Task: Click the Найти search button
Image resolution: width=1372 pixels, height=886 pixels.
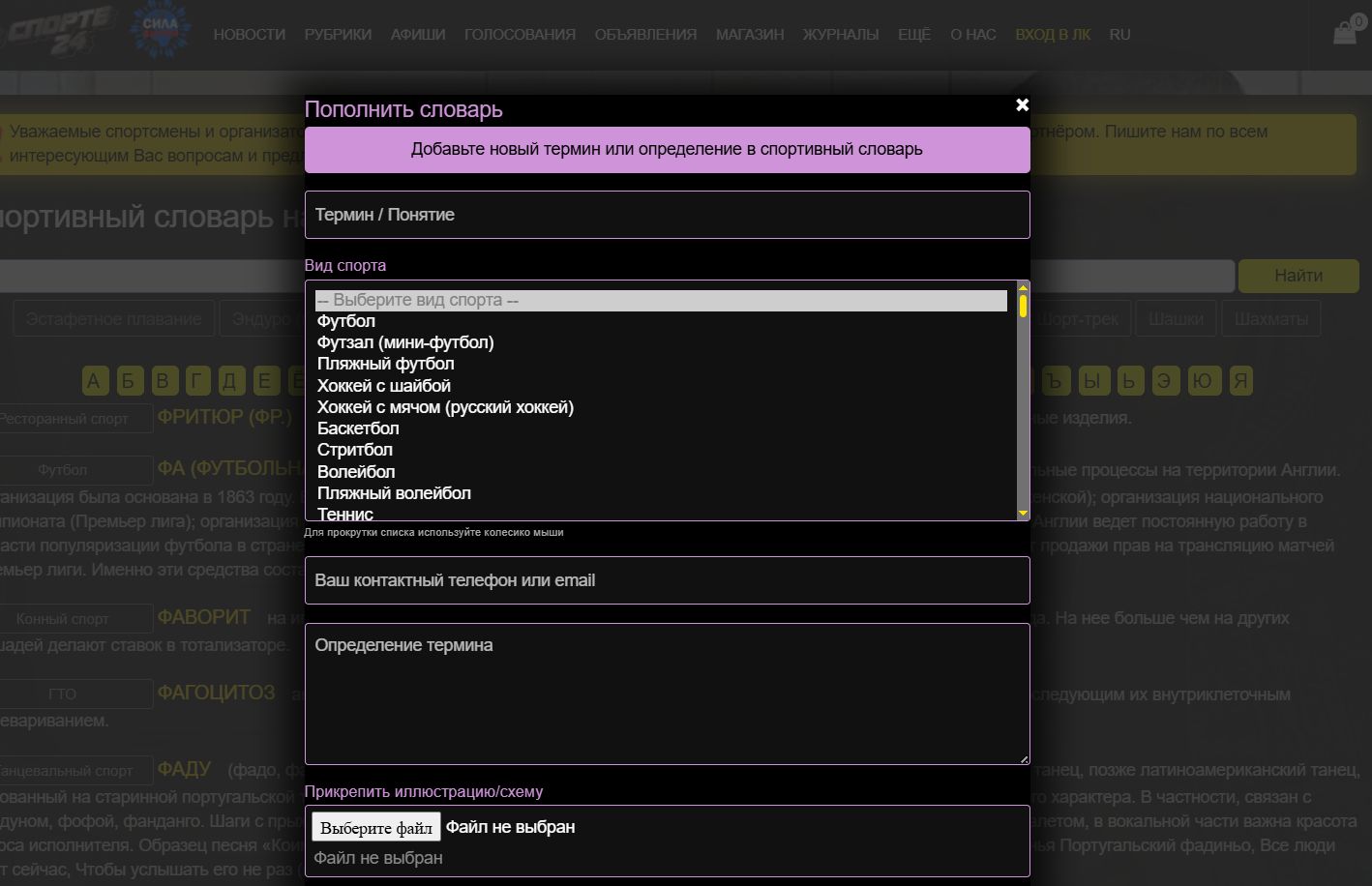Action: [1297, 276]
